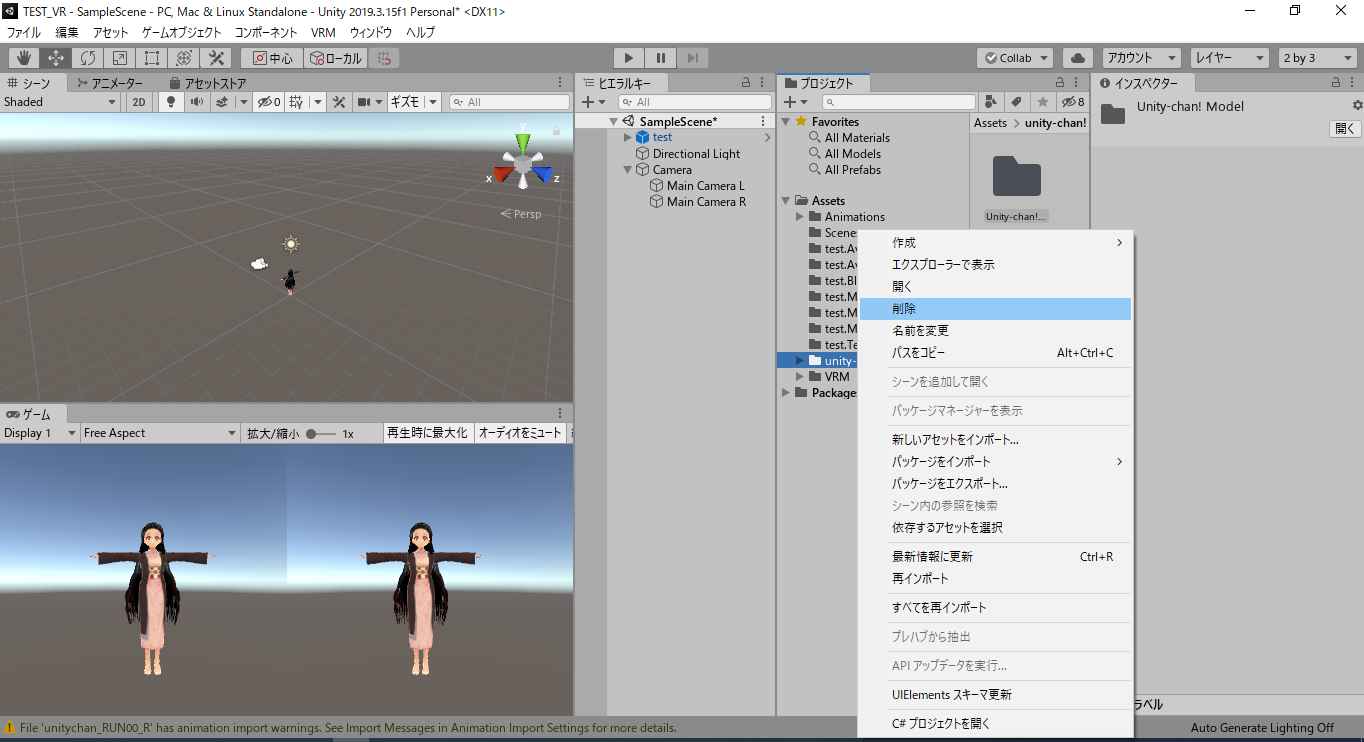Choose エクスプローラーで表示 from context menu
The image size is (1364, 742).
995,265
